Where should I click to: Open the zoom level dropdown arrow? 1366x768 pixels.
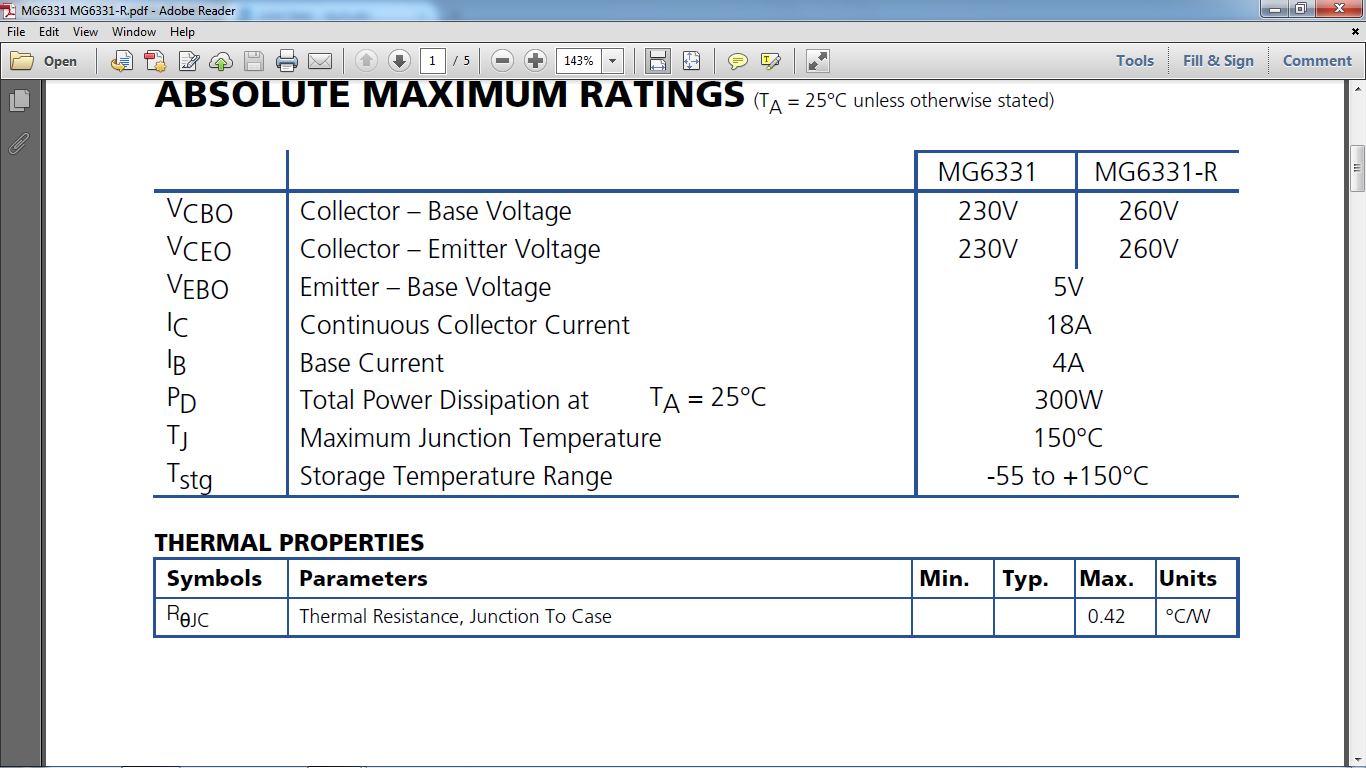point(613,61)
